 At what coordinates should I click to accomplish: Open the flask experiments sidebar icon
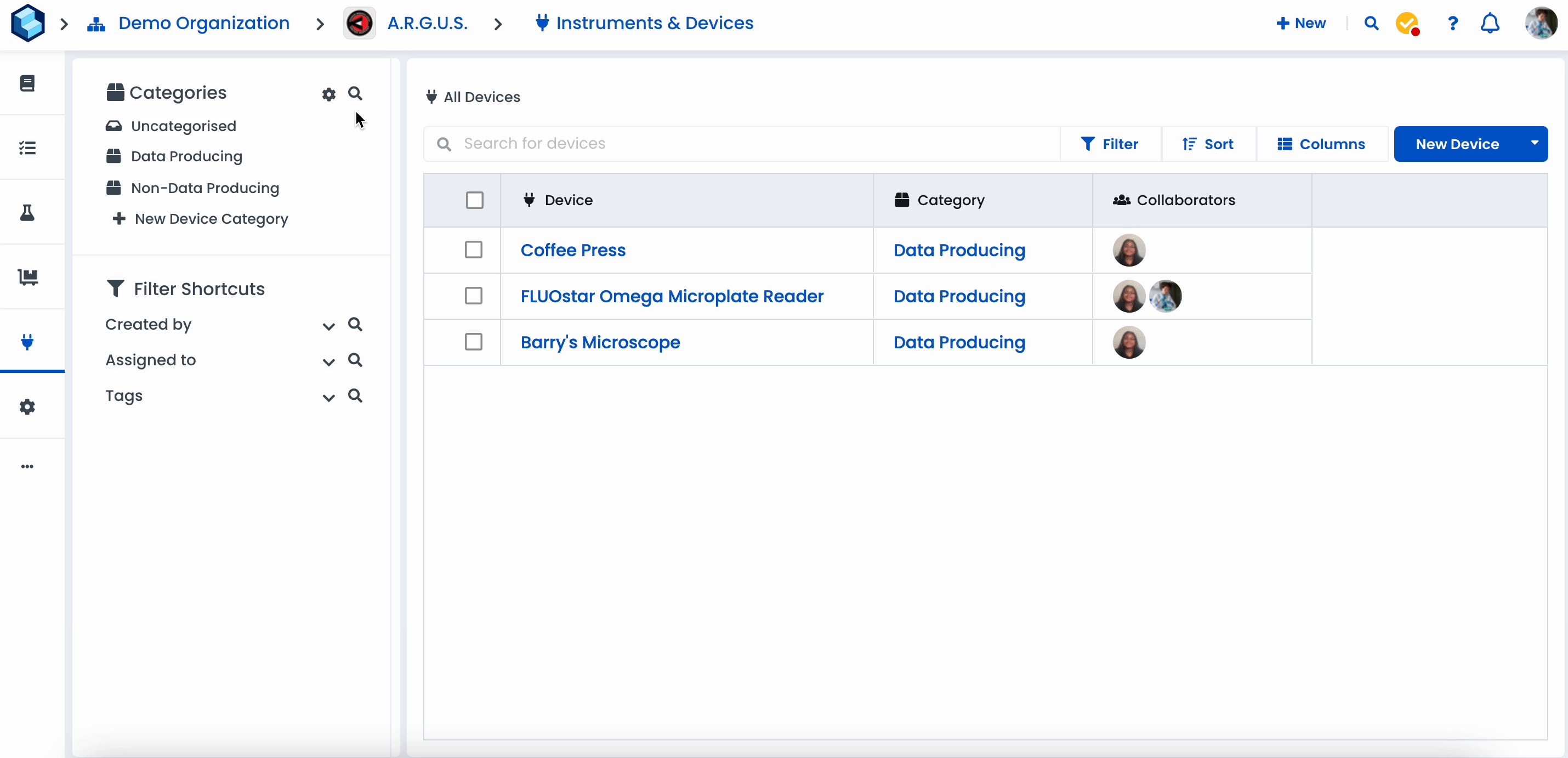(27, 212)
